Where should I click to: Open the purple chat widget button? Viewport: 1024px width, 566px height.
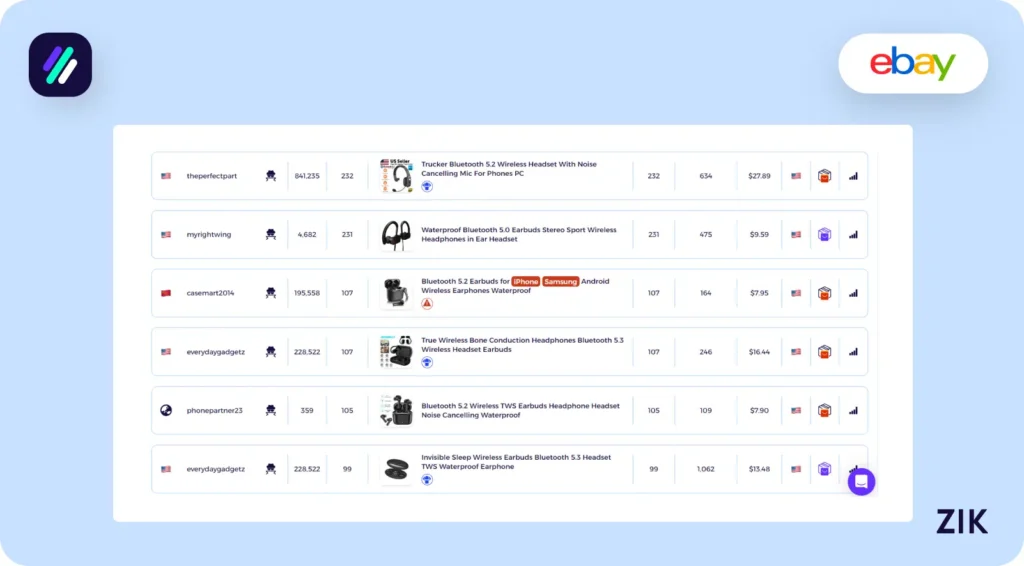pyautogui.click(x=861, y=482)
